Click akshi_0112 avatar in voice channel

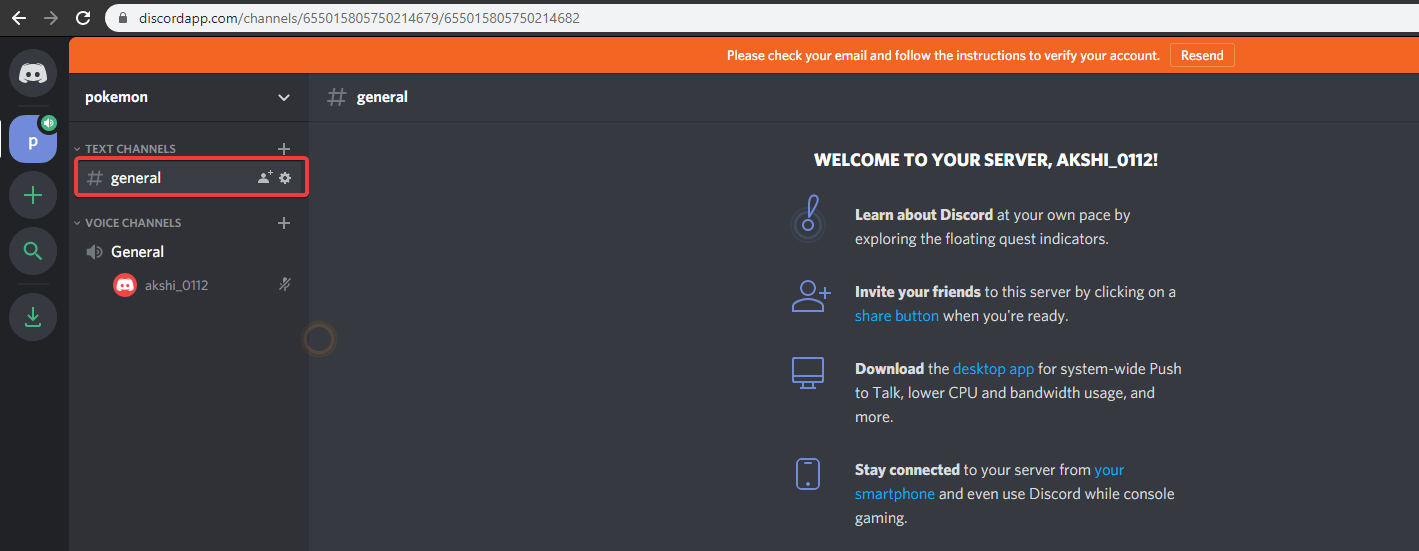point(125,285)
